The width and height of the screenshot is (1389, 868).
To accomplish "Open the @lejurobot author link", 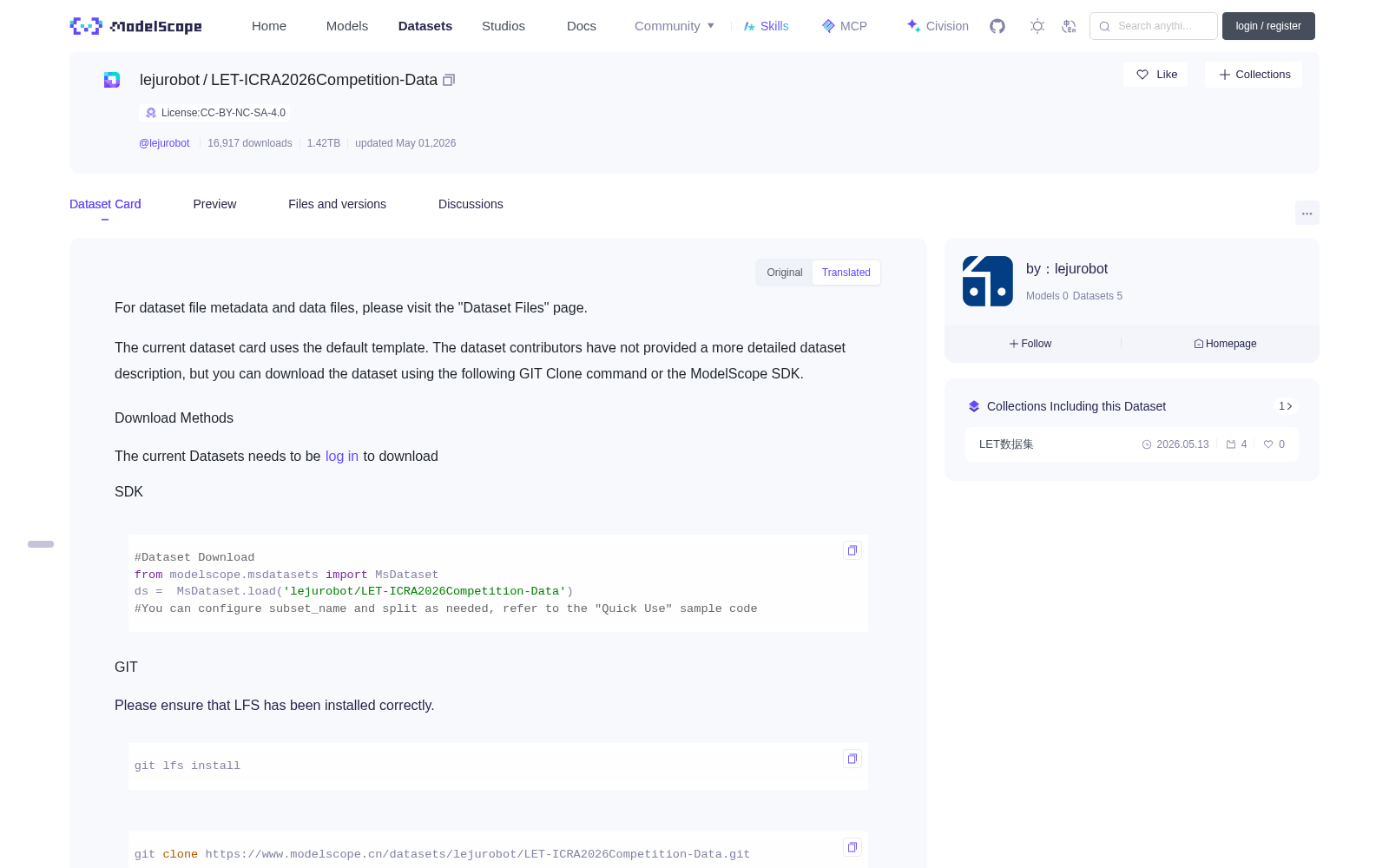I will click(x=164, y=143).
